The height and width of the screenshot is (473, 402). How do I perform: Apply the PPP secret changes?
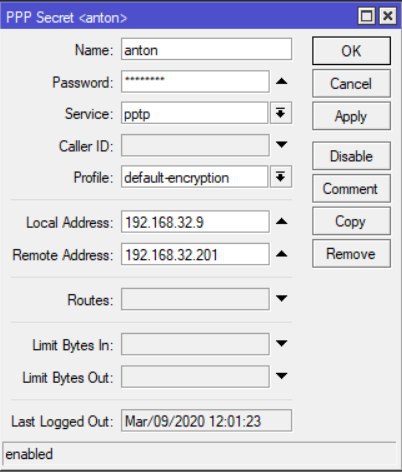(x=351, y=116)
